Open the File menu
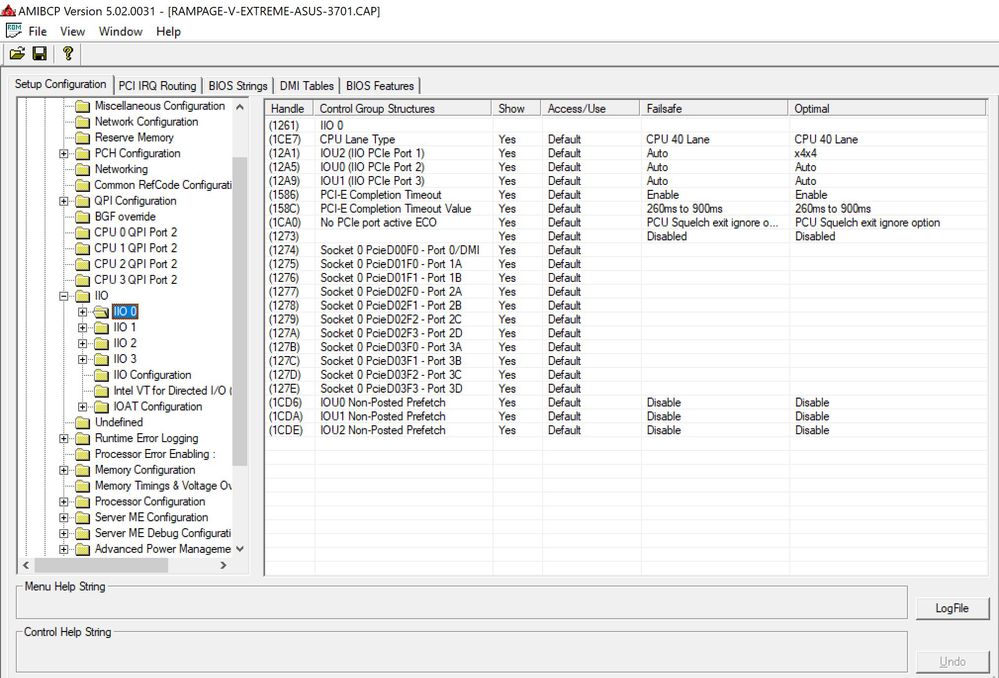 [x=38, y=31]
